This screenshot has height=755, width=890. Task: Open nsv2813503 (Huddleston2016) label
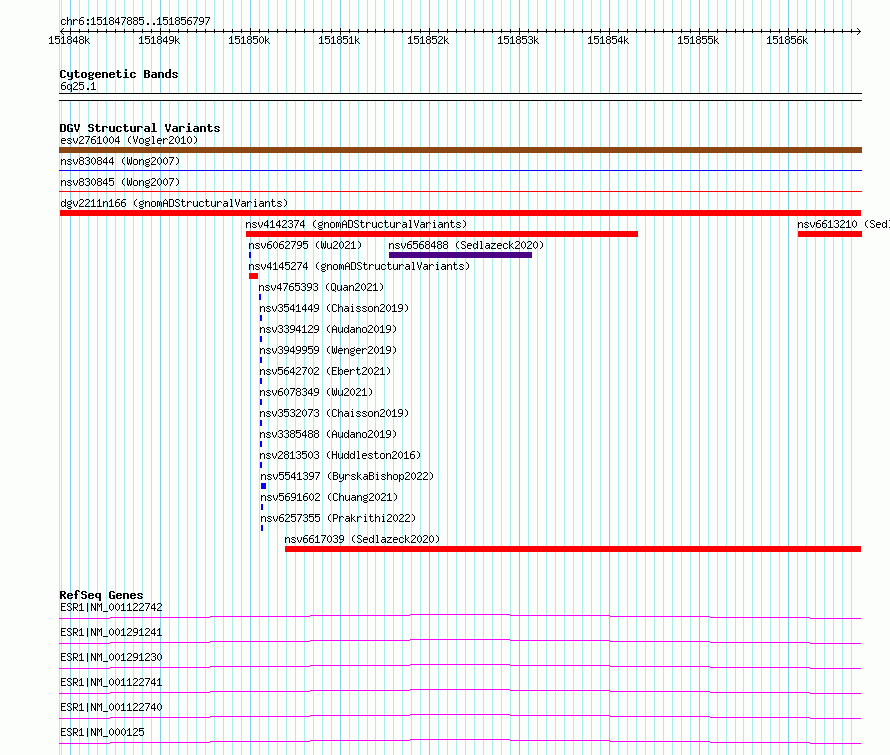click(x=340, y=455)
